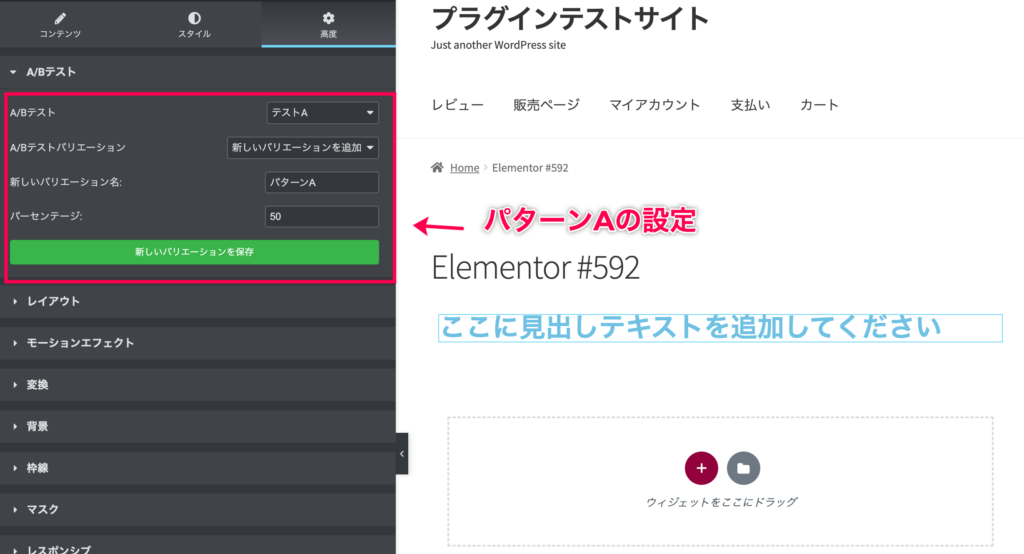Open the マイアカウント menu item

pyautogui.click(x=654, y=105)
